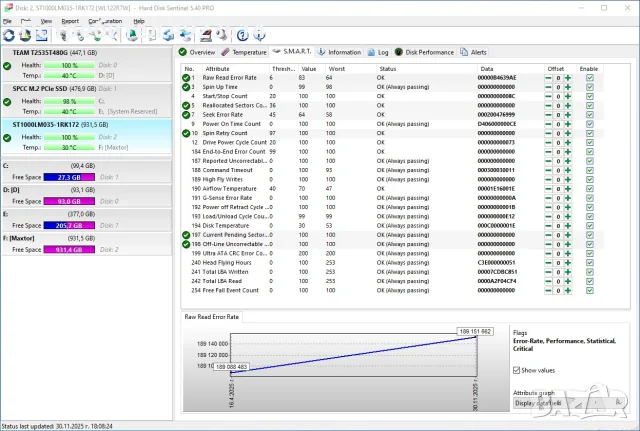Toggle Enable checkbox for Free Fall Event Count
Viewport: 640px width, 431px height.
click(x=590, y=291)
